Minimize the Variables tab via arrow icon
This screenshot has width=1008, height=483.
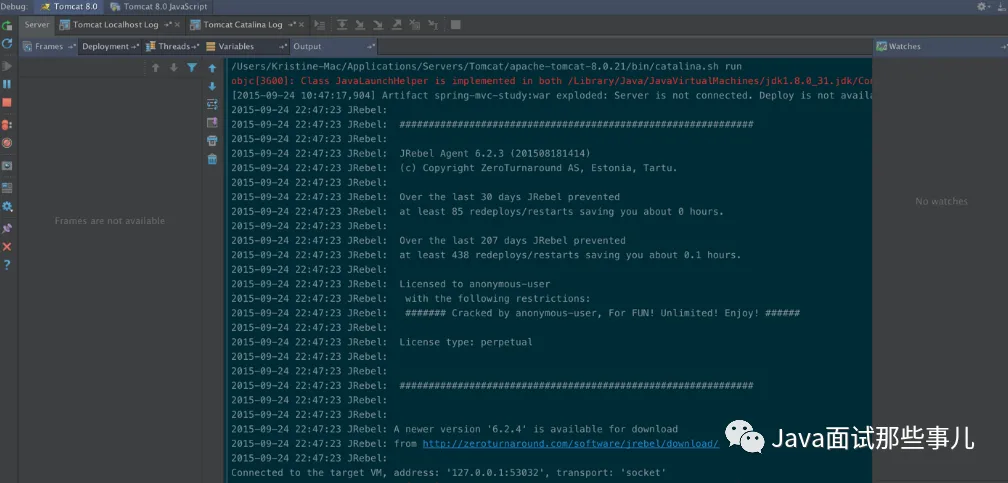283,46
